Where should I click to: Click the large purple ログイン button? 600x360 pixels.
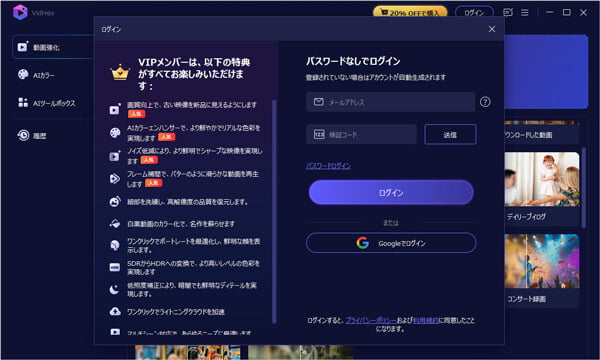tap(391, 192)
